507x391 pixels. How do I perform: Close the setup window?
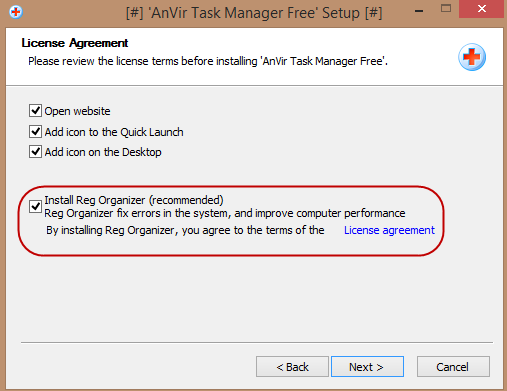pyautogui.click(x=482, y=9)
